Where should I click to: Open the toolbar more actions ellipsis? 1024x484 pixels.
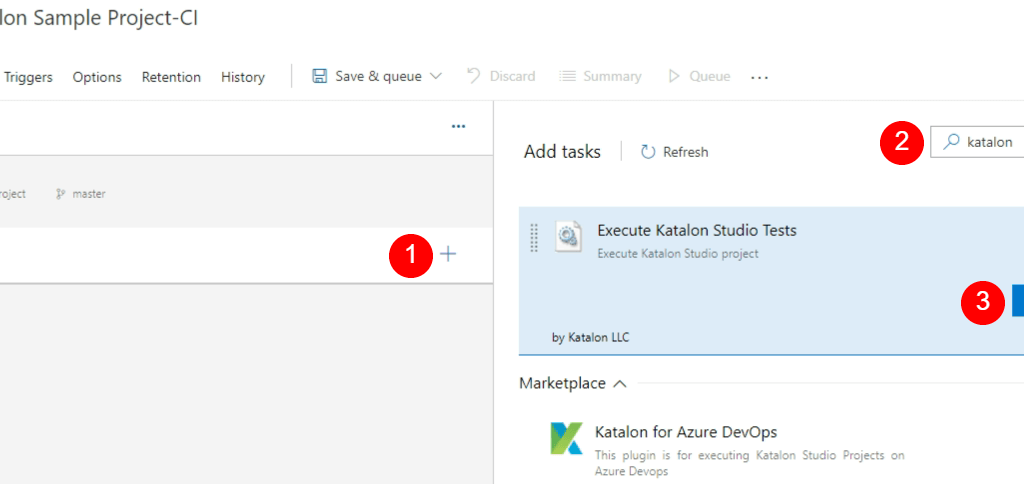[x=759, y=77]
